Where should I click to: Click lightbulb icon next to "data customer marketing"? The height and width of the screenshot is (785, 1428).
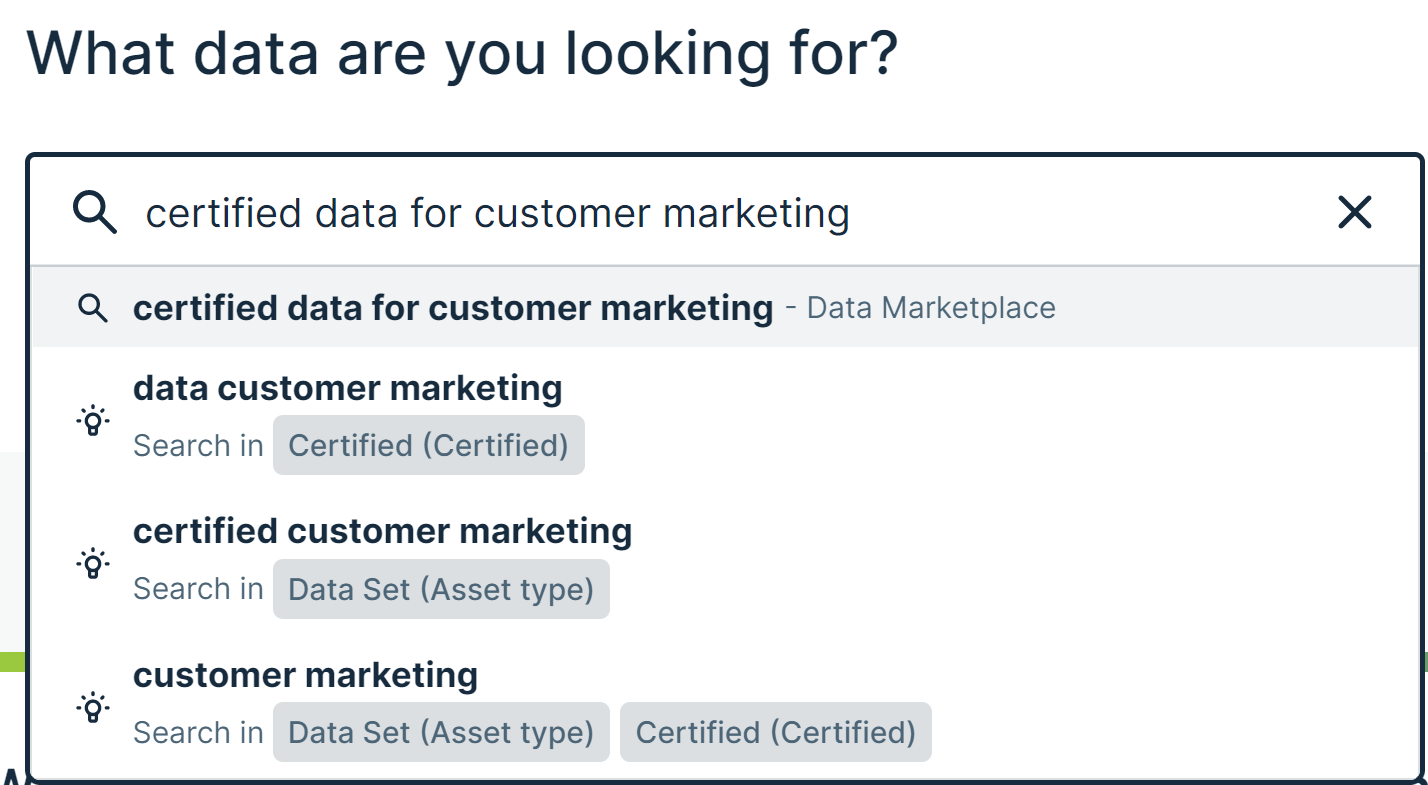click(x=93, y=420)
